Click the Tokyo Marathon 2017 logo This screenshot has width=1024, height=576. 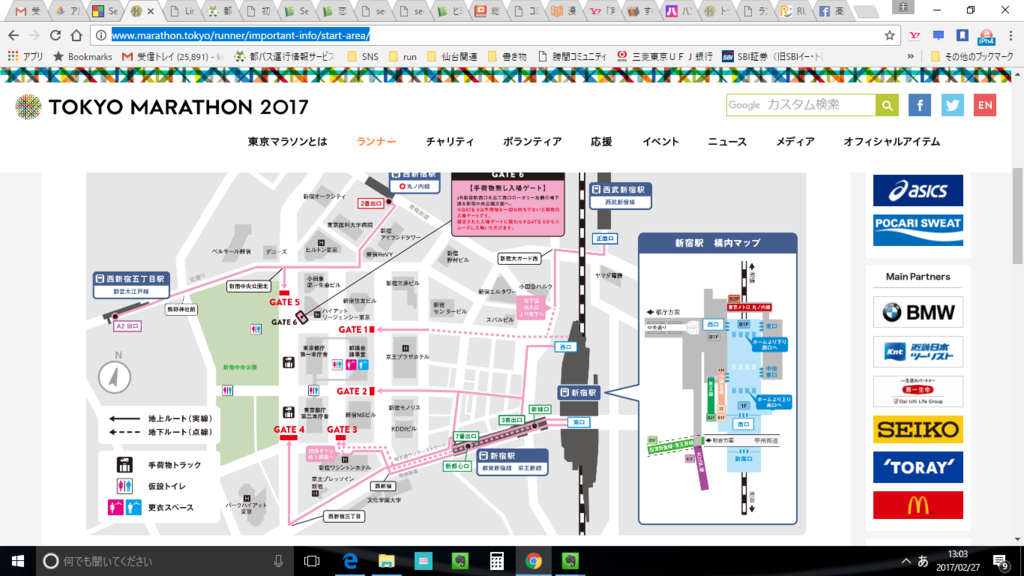[161, 107]
